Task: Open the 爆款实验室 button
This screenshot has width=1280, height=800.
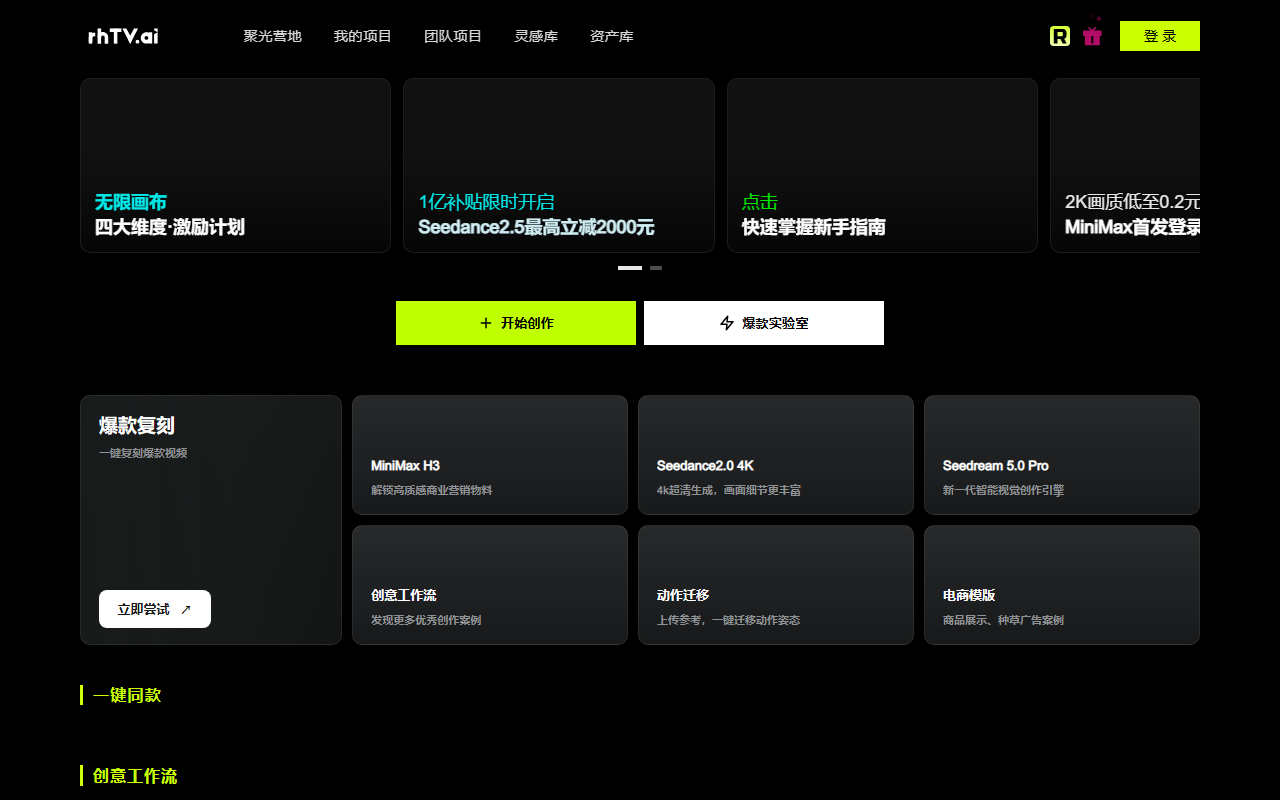Action: tap(764, 323)
